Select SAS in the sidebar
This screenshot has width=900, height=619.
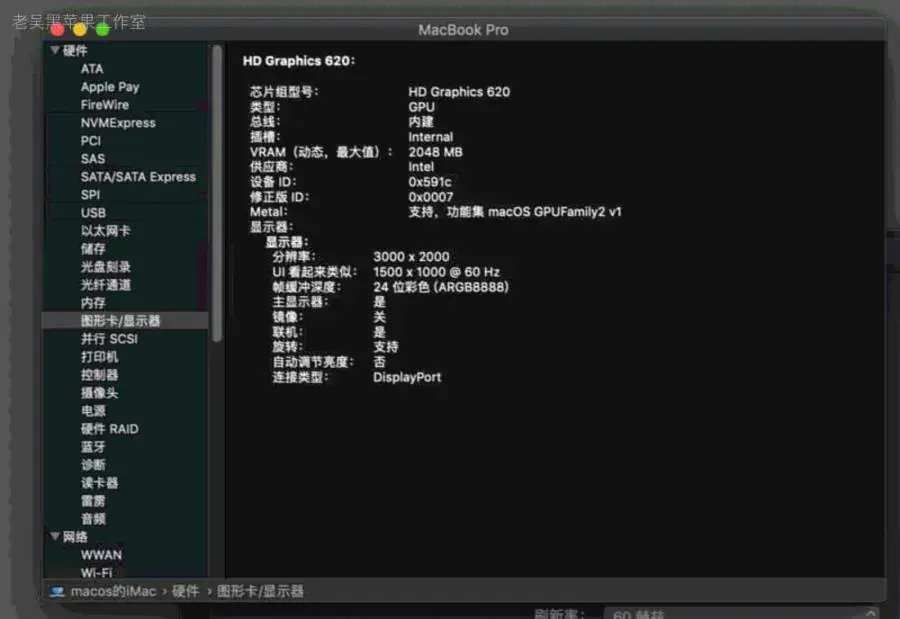coord(92,158)
